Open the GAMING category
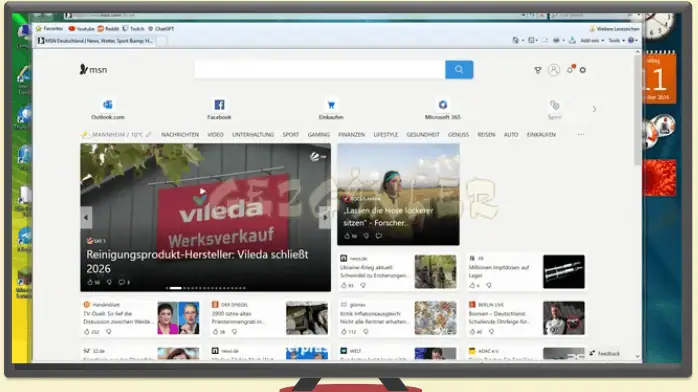This screenshot has width=698, height=392. pos(319,134)
